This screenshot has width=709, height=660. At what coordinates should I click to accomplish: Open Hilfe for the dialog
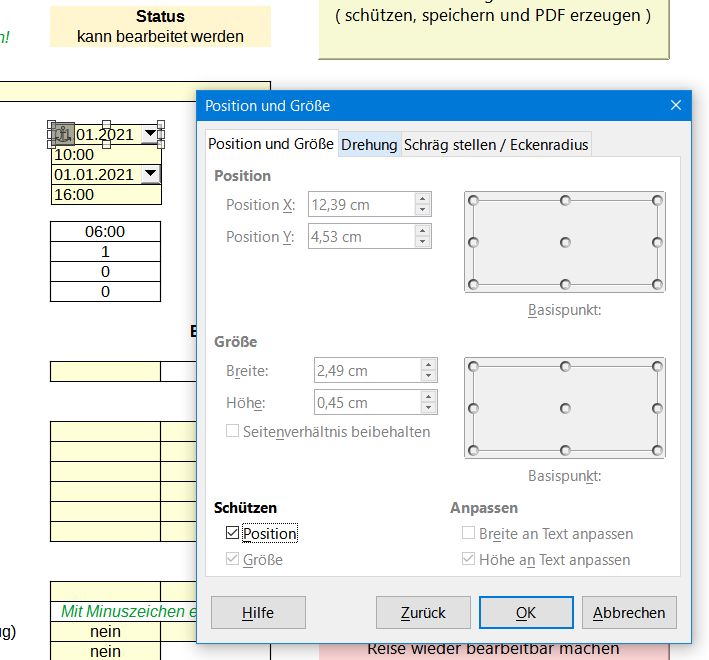258,612
